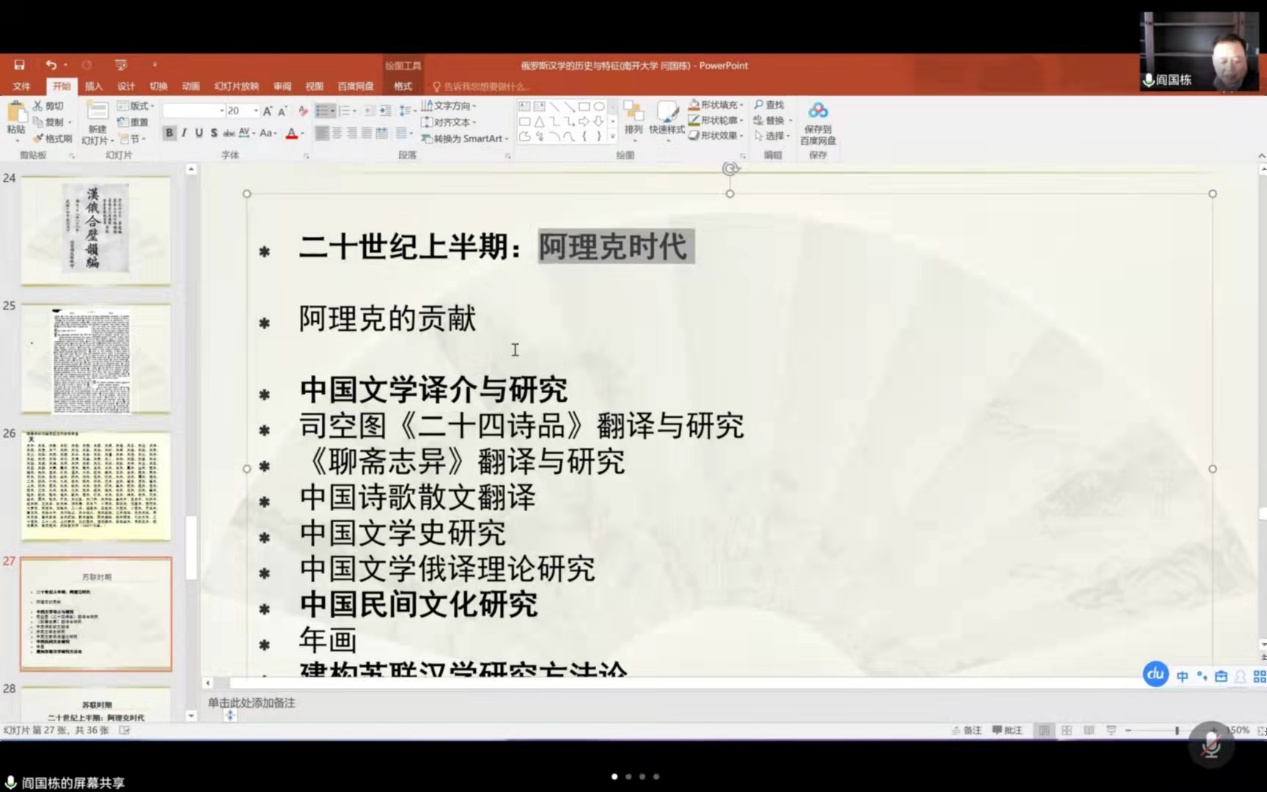
Task: Open Shape Effects (形状效果)
Action: [715, 136]
